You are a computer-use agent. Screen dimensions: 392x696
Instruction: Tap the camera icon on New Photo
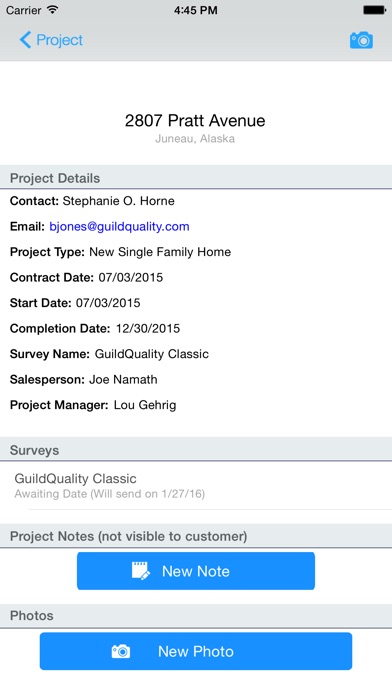coord(121,651)
